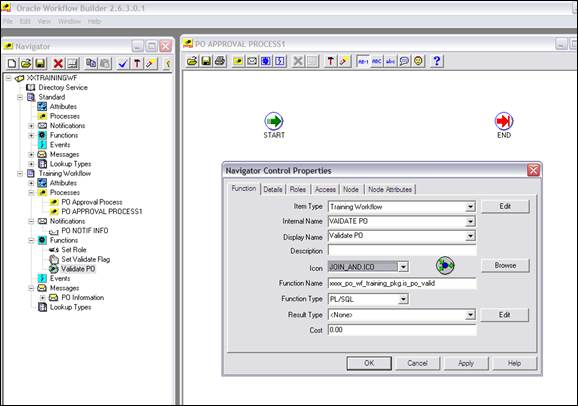Click Edit button next to Item Type
The image size is (578, 406).
[505, 206]
